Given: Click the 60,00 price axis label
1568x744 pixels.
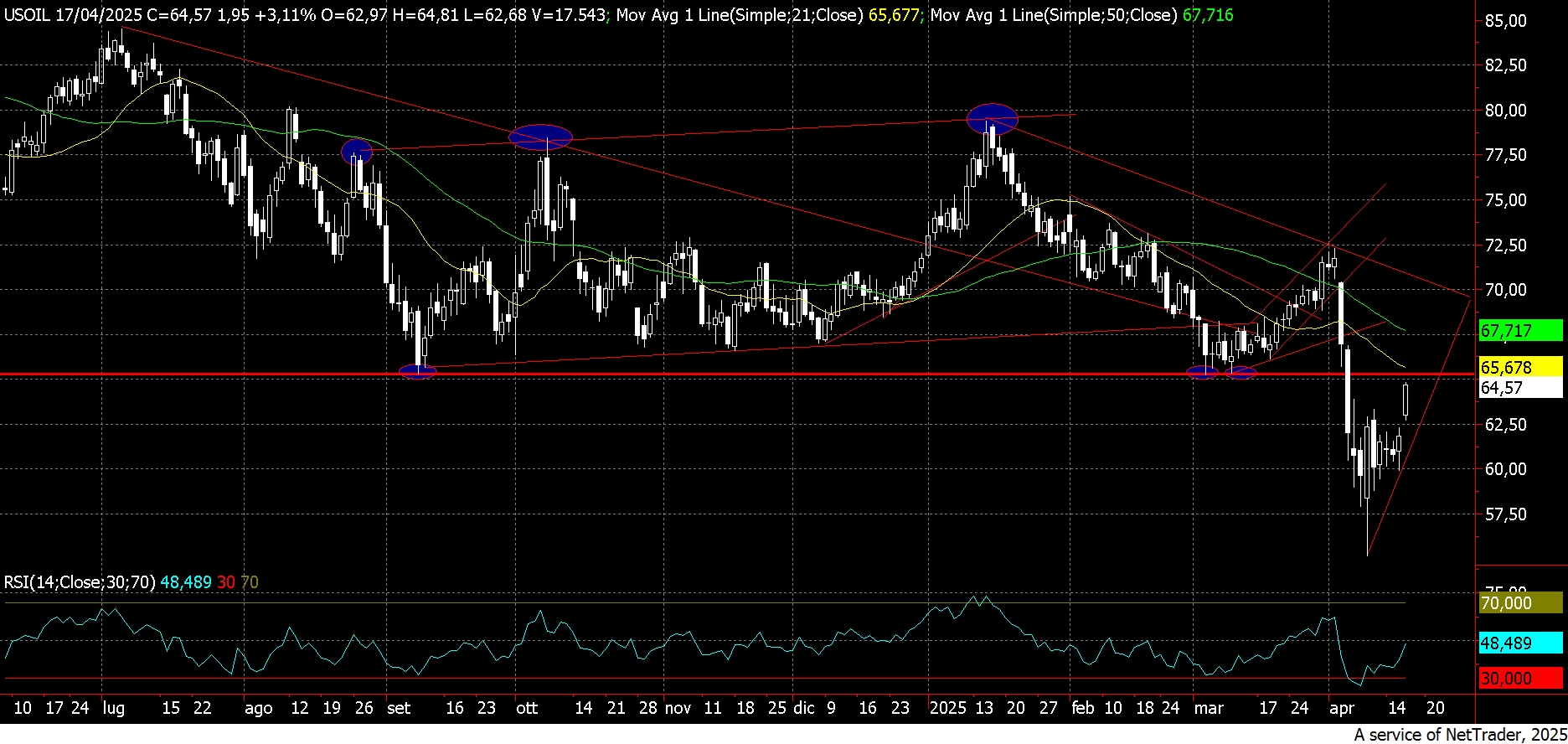Looking at the screenshot, I should (1505, 469).
